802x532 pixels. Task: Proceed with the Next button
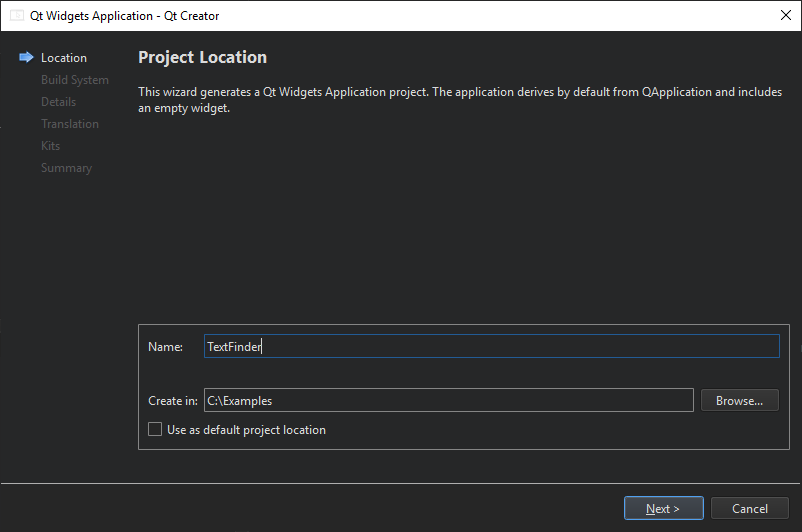pyautogui.click(x=663, y=508)
